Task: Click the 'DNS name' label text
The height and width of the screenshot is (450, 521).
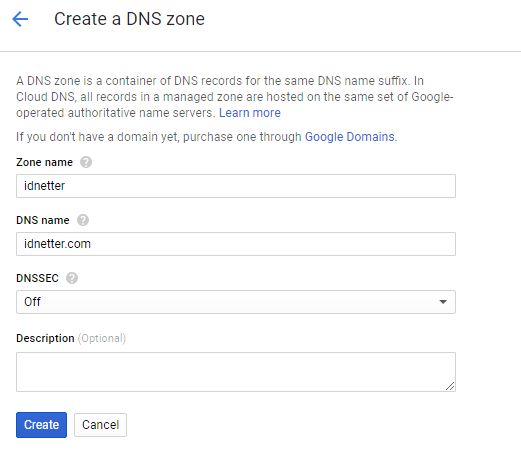Action: tap(43, 220)
